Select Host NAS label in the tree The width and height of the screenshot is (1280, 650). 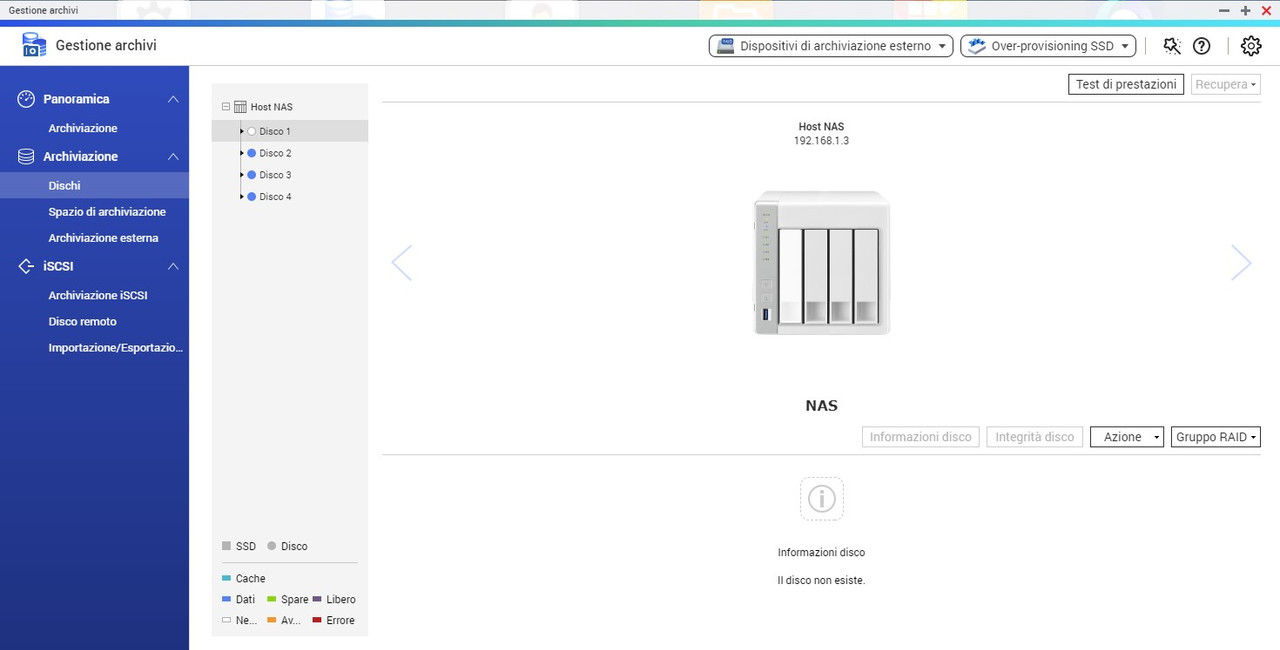tap(272, 107)
